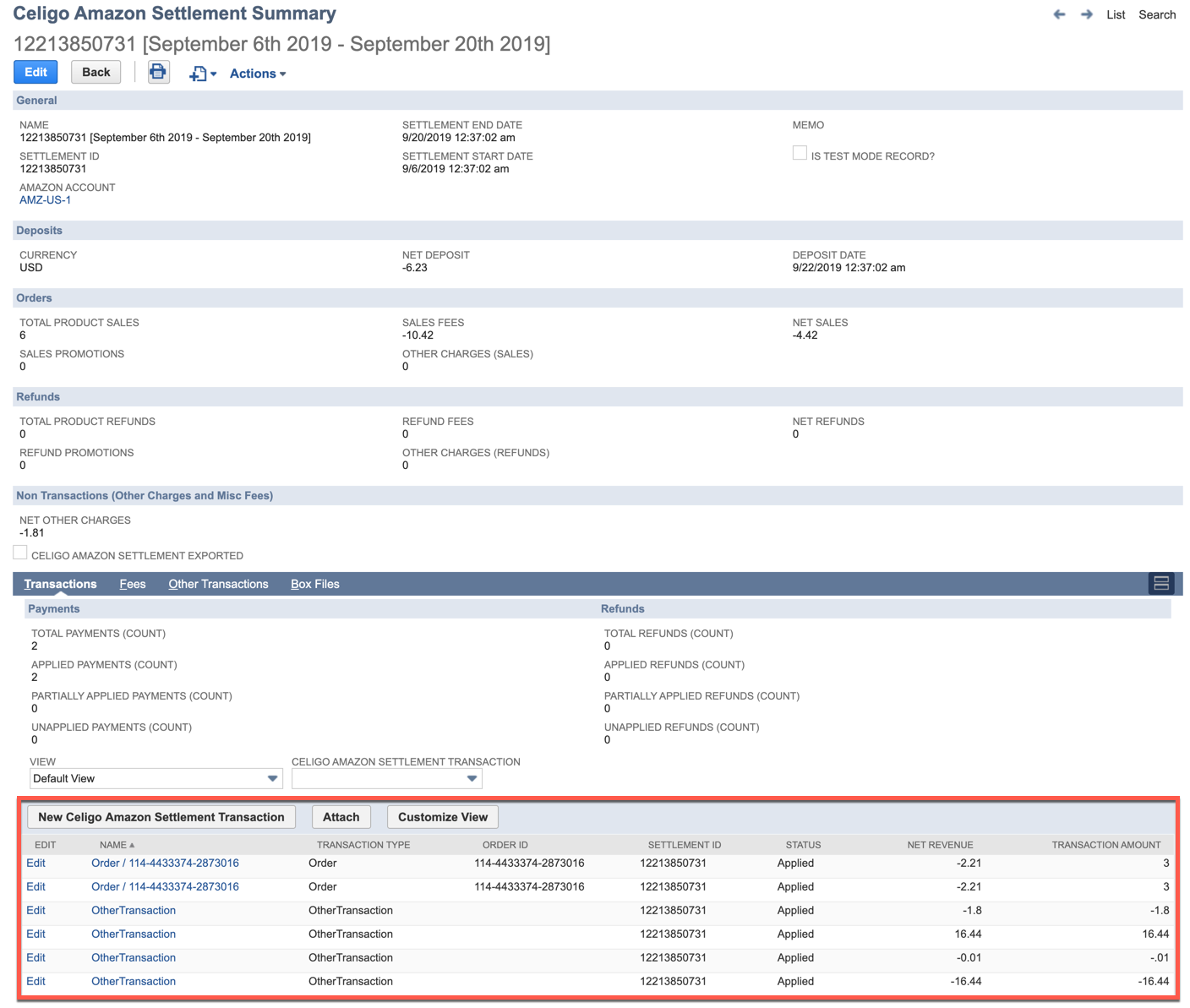Open the Search link at top
The height and width of the screenshot is (1008, 1190).
(x=1157, y=14)
